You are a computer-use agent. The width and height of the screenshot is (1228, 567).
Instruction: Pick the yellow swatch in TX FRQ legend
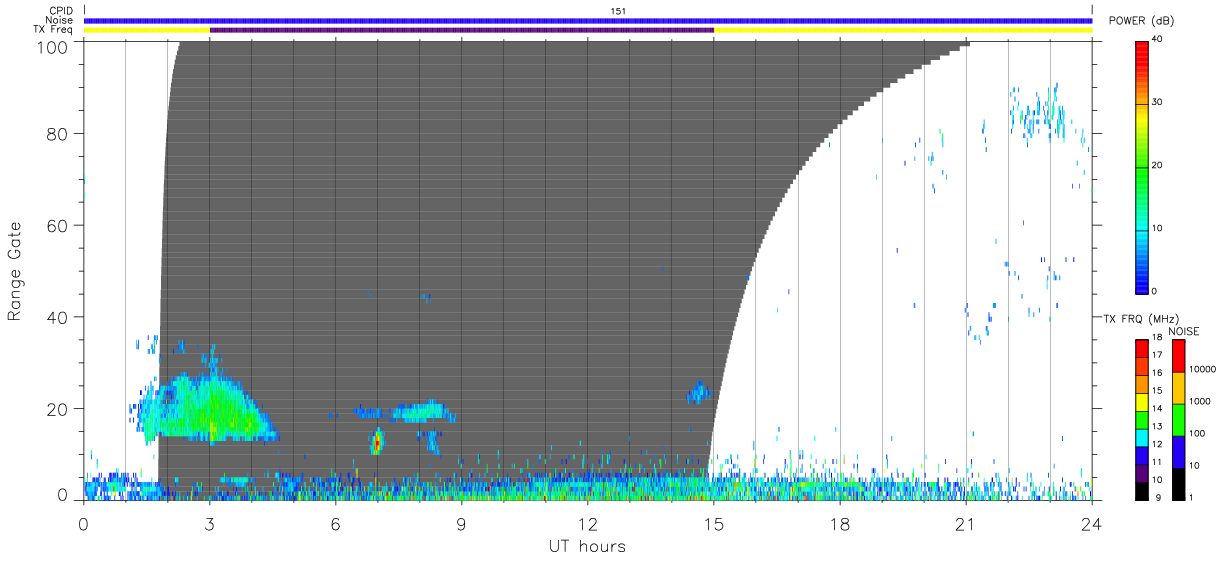pos(1141,402)
